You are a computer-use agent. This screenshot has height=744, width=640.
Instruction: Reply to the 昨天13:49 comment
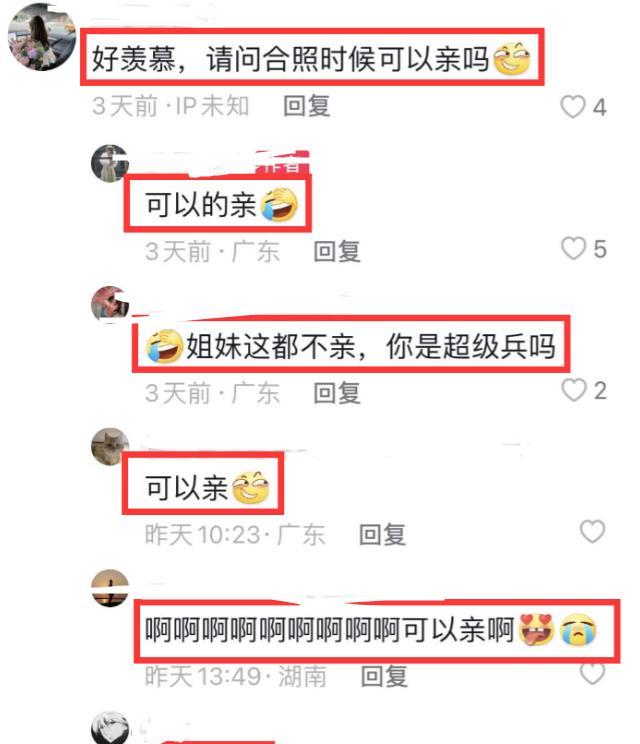(x=384, y=676)
